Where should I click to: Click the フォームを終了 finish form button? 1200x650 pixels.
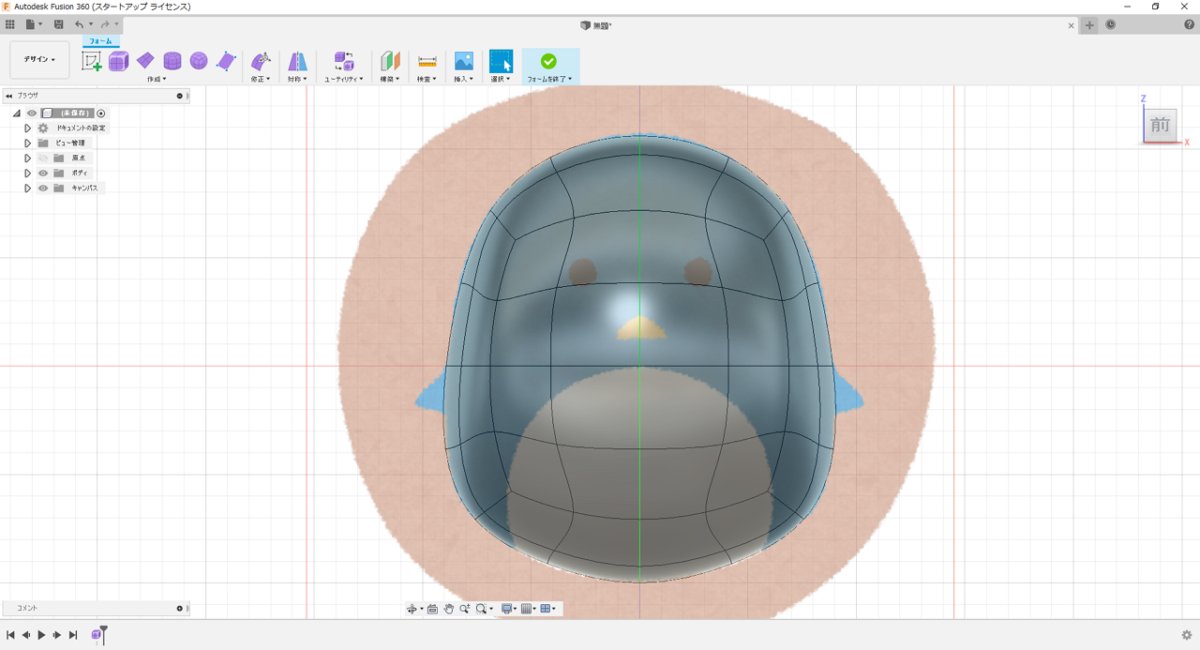click(x=550, y=66)
